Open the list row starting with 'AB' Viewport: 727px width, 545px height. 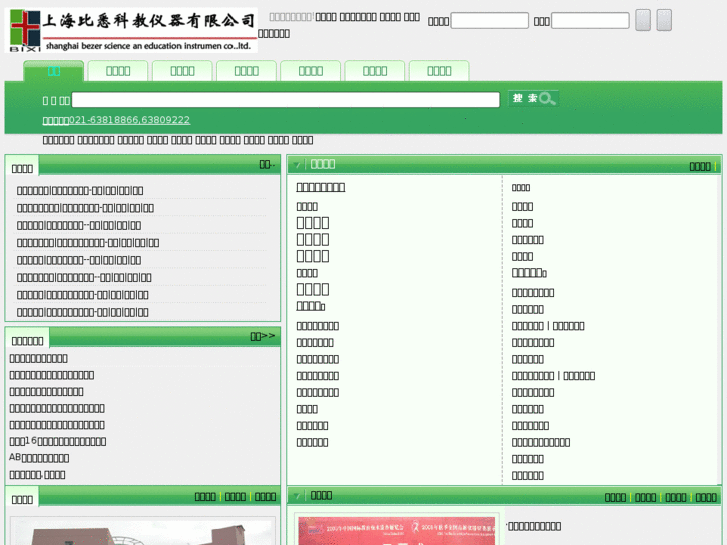pyautogui.click(x=39, y=458)
